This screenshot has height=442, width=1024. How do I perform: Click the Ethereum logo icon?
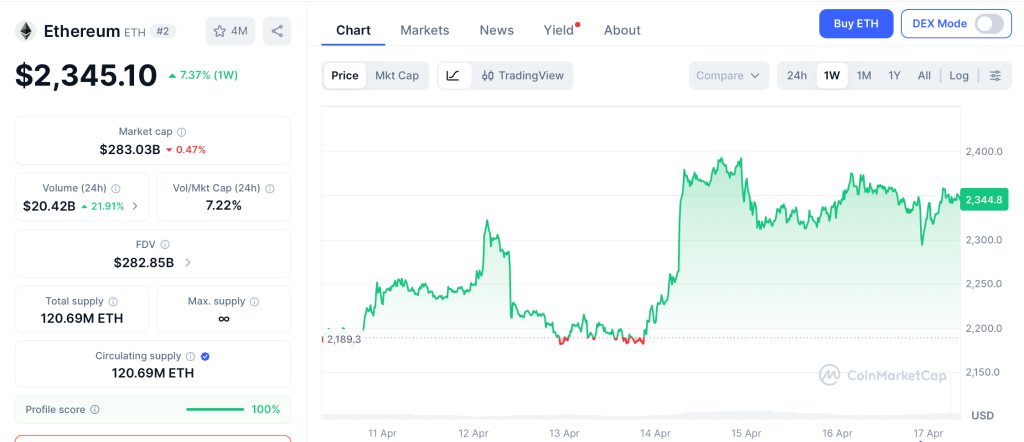pyautogui.click(x=25, y=31)
